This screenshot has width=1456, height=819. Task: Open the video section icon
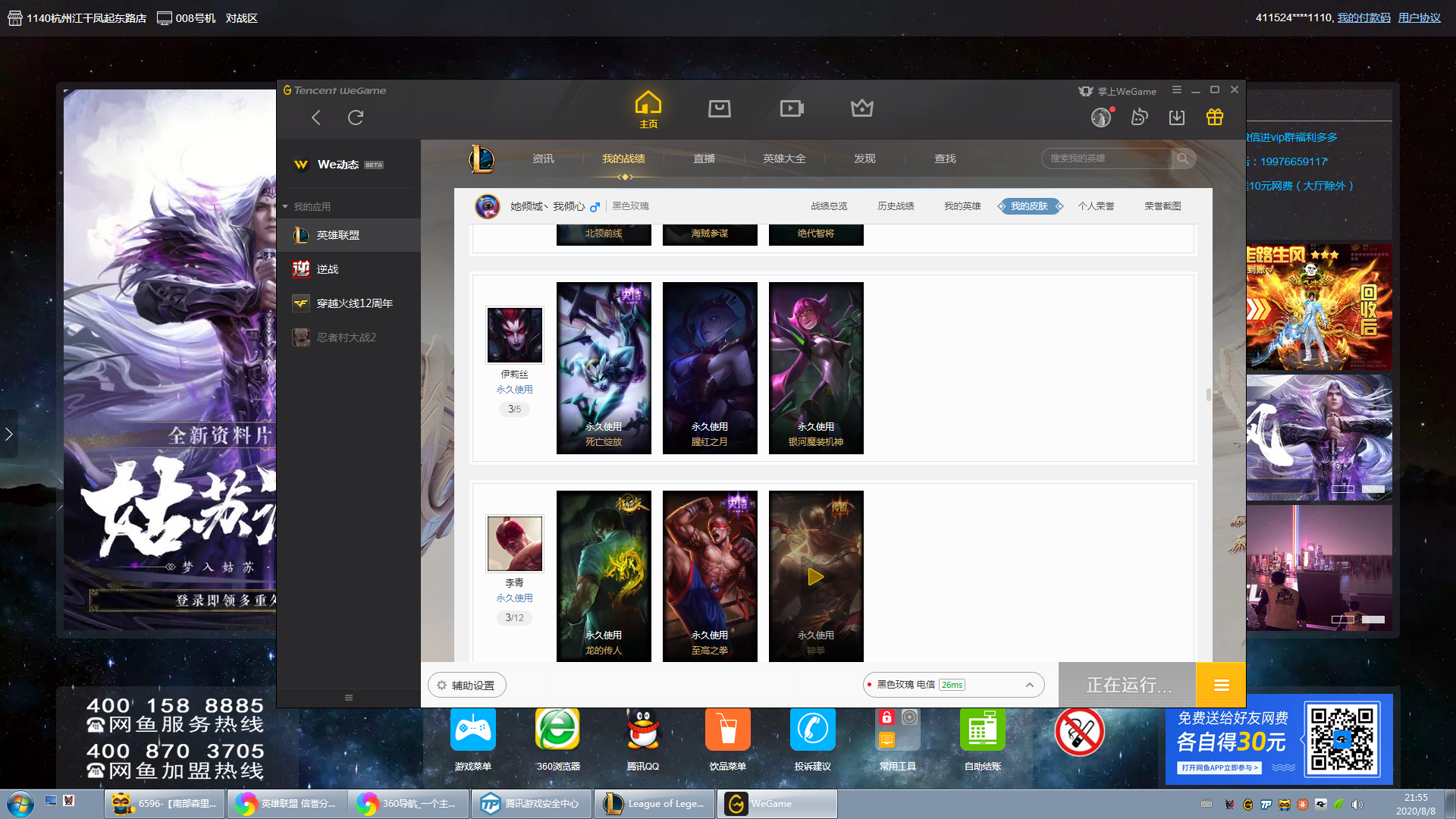pyautogui.click(x=792, y=108)
